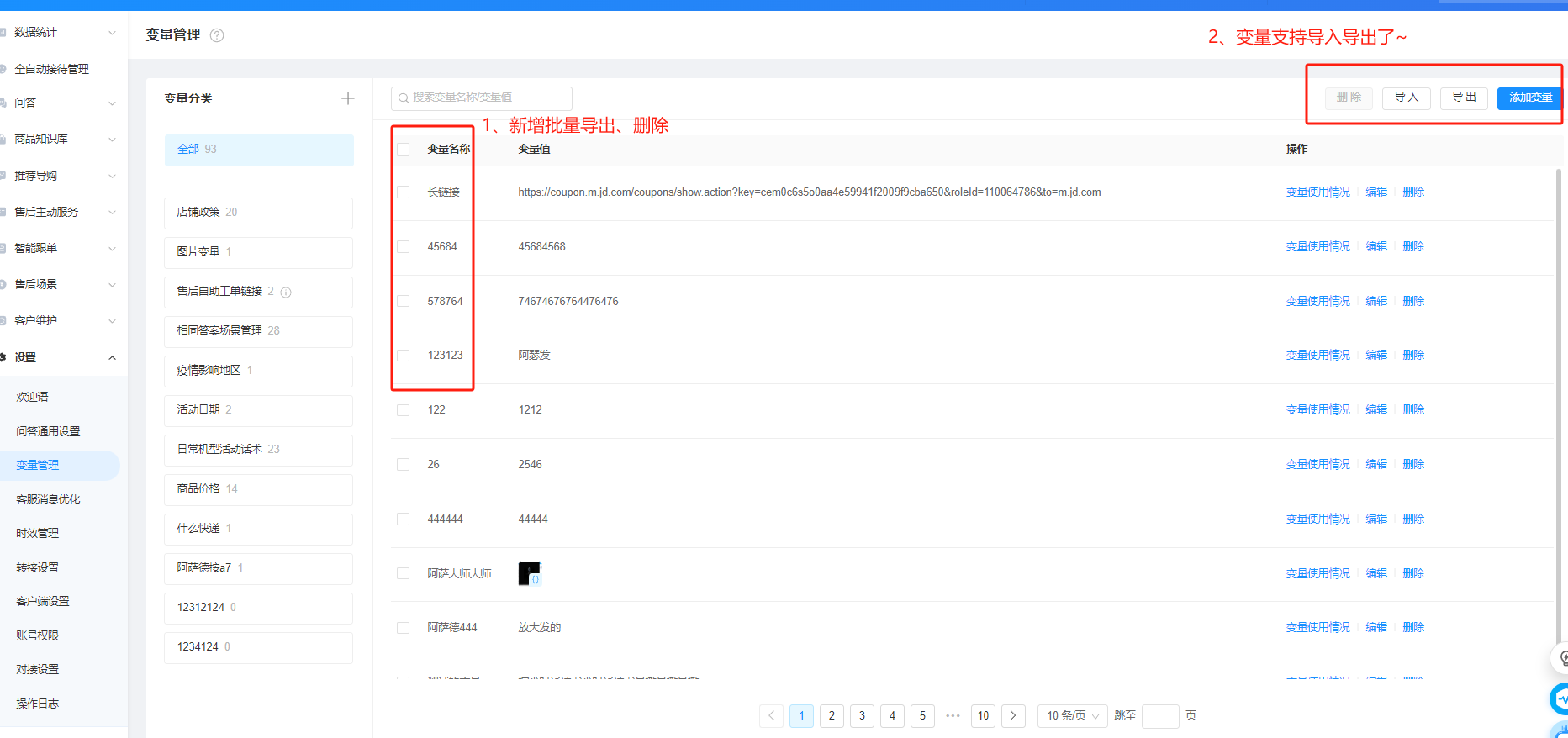Select the 疫情影响地区 category
1568x738 pixels.
[x=259, y=371]
